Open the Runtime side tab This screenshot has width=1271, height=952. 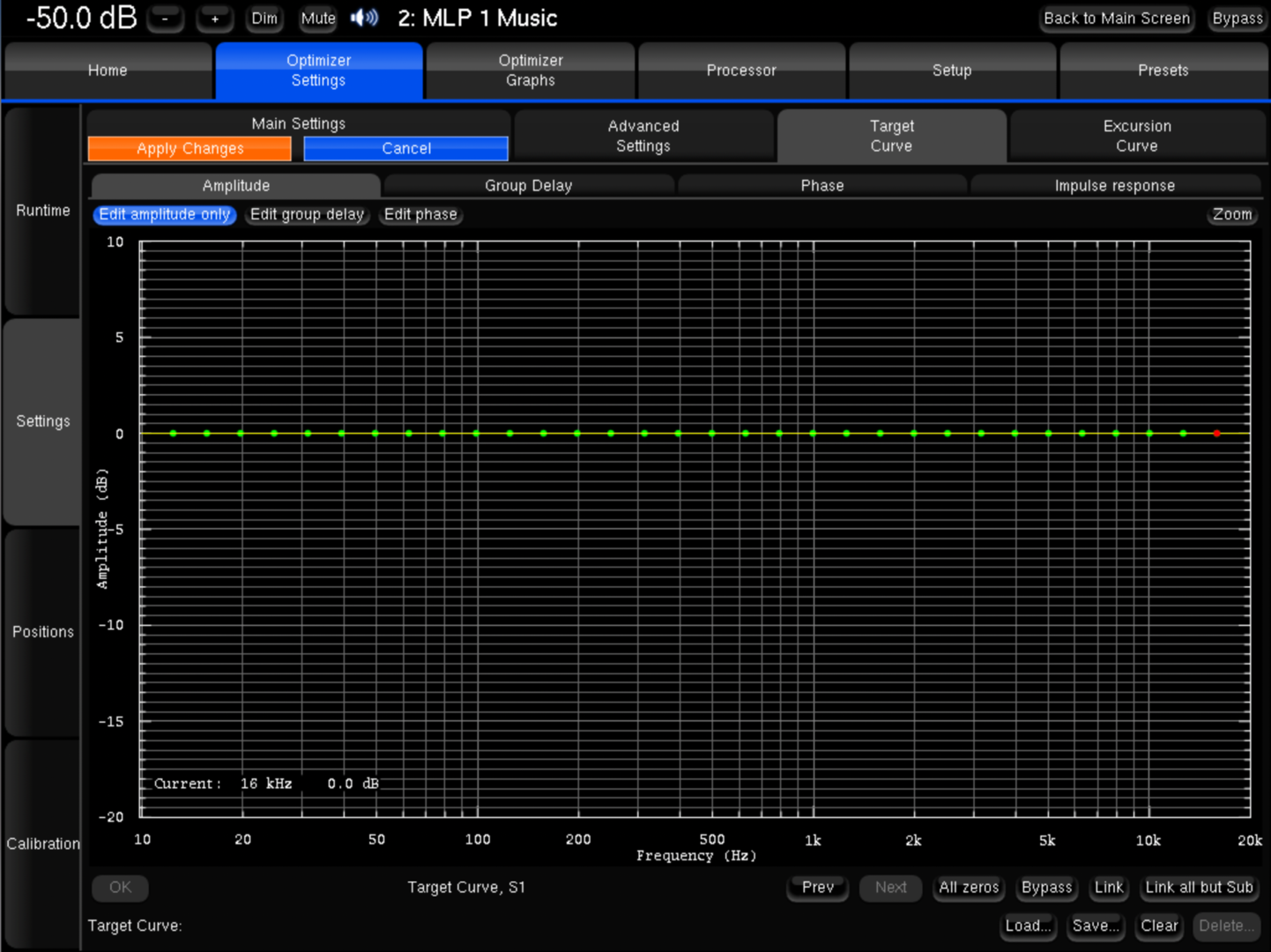coord(42,211)
